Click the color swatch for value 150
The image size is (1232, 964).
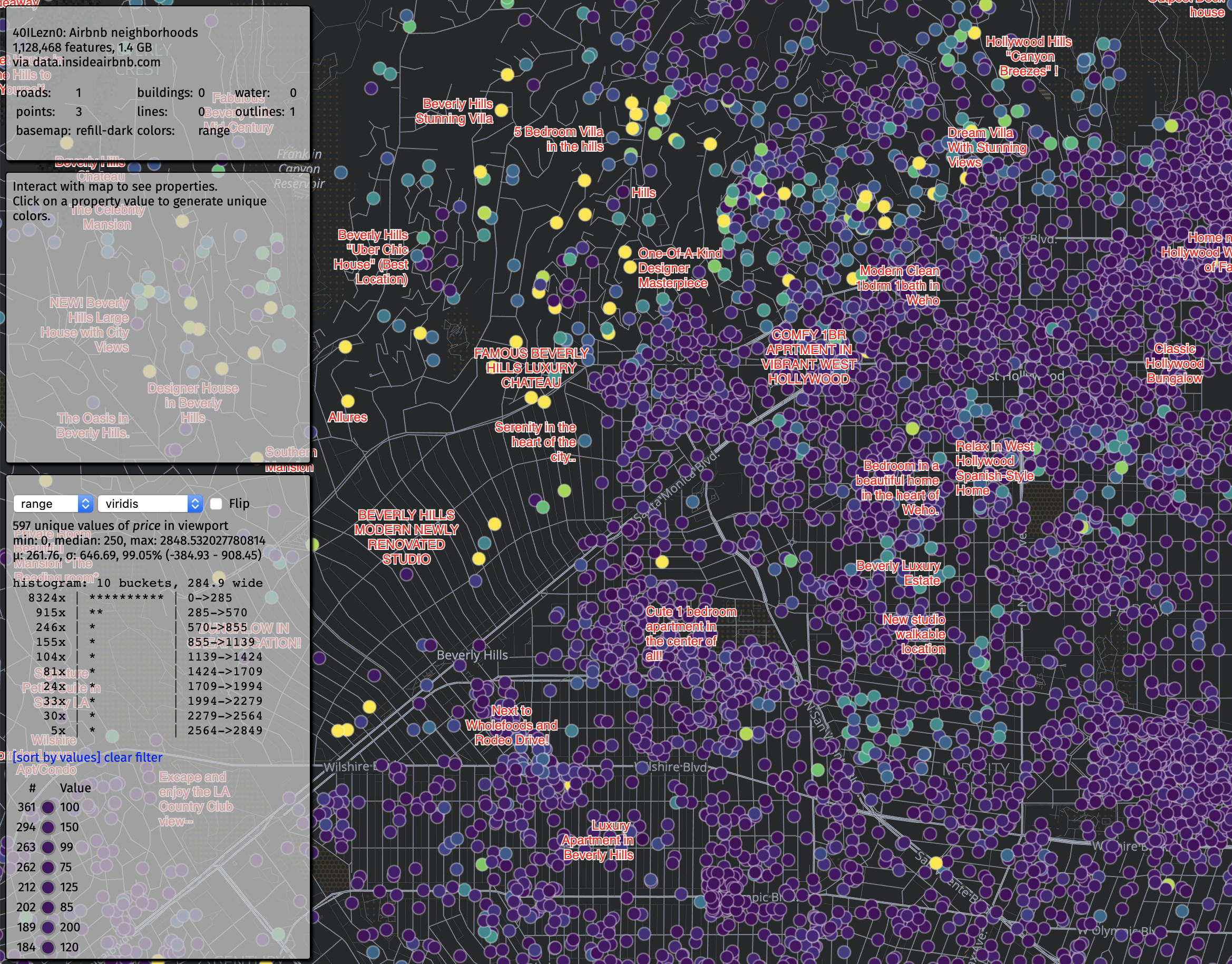click(x=48, y=827)
